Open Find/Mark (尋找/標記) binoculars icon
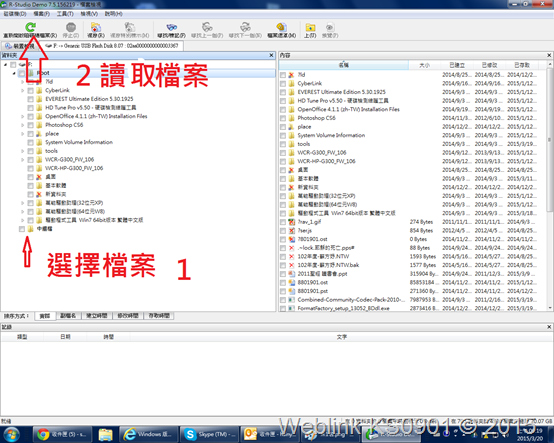 (172, 27)
